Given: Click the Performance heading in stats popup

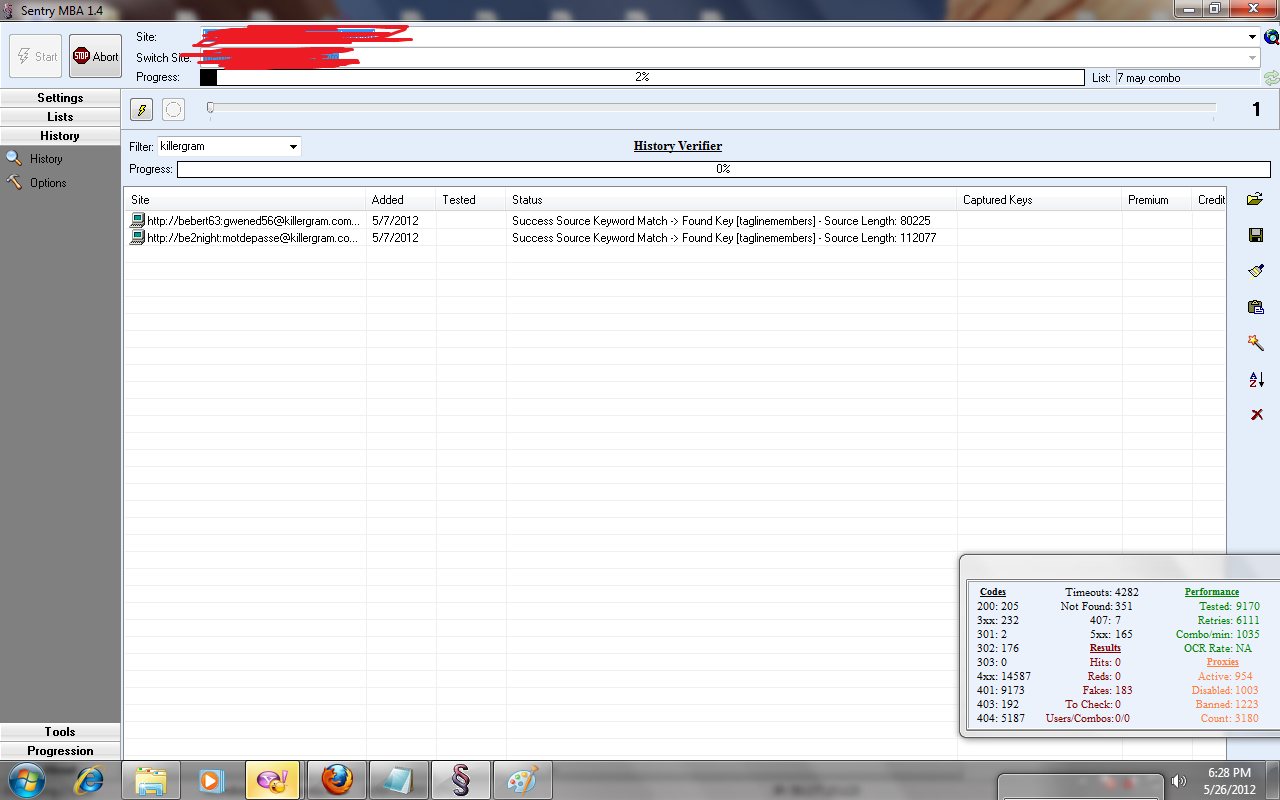Looking at the screenshot, I should (x=1212, y=592).
